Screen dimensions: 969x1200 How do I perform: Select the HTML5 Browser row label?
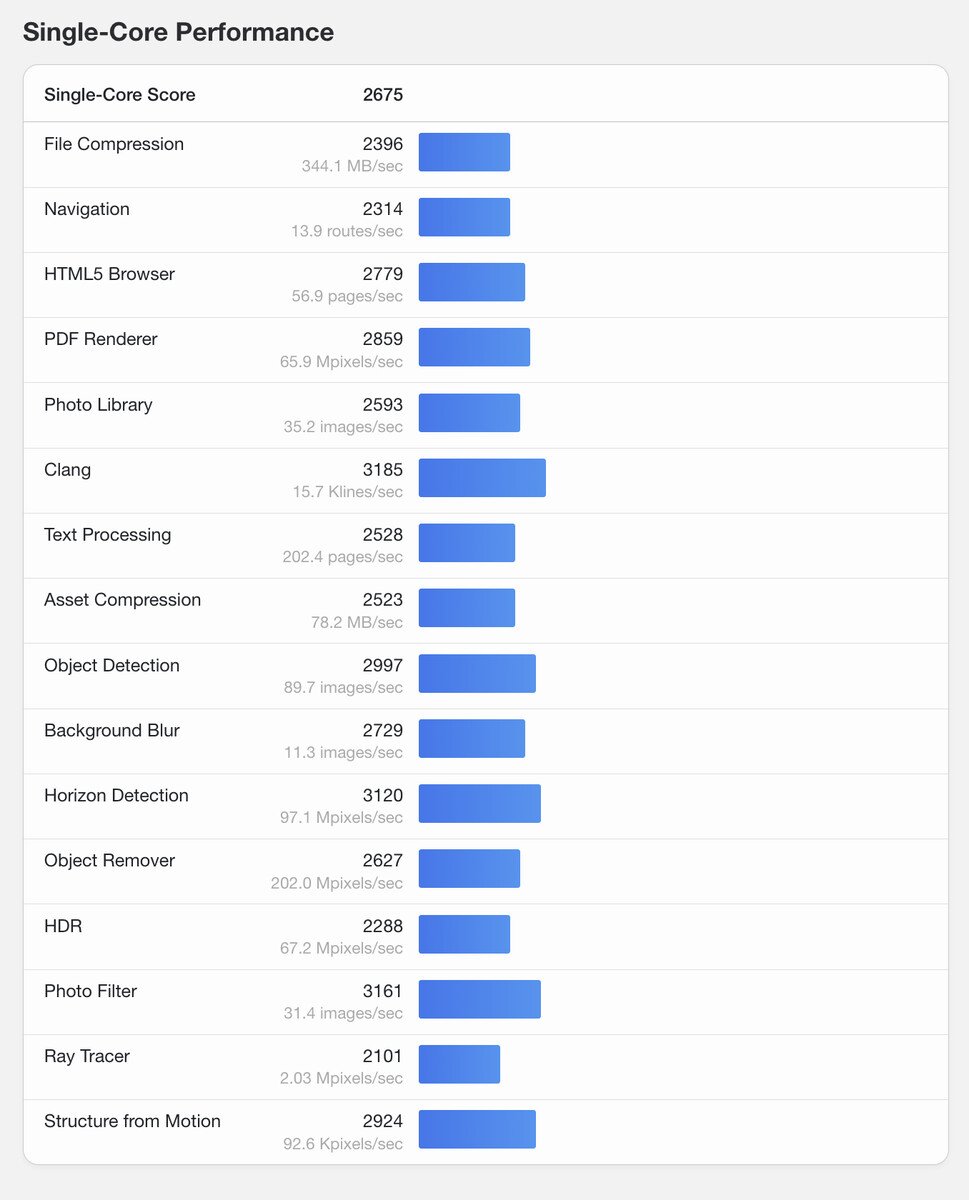point(109,274)
